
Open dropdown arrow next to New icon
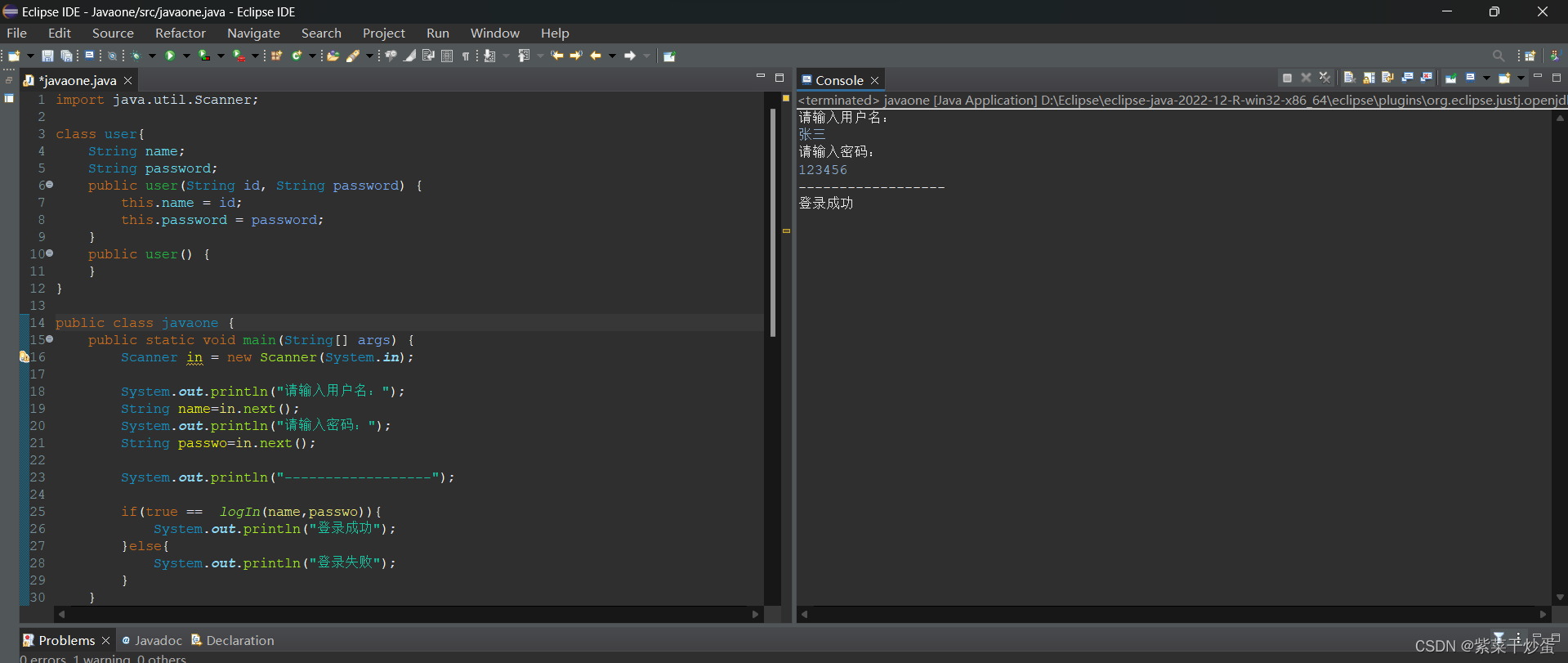tap(31, 56)
